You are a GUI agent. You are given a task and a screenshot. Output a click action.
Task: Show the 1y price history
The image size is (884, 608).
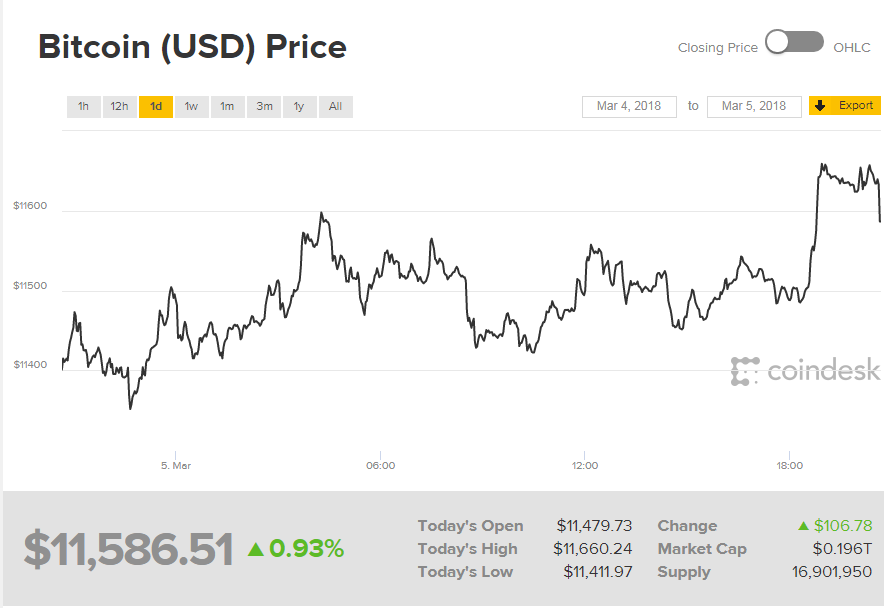click(x=299, y=106)
